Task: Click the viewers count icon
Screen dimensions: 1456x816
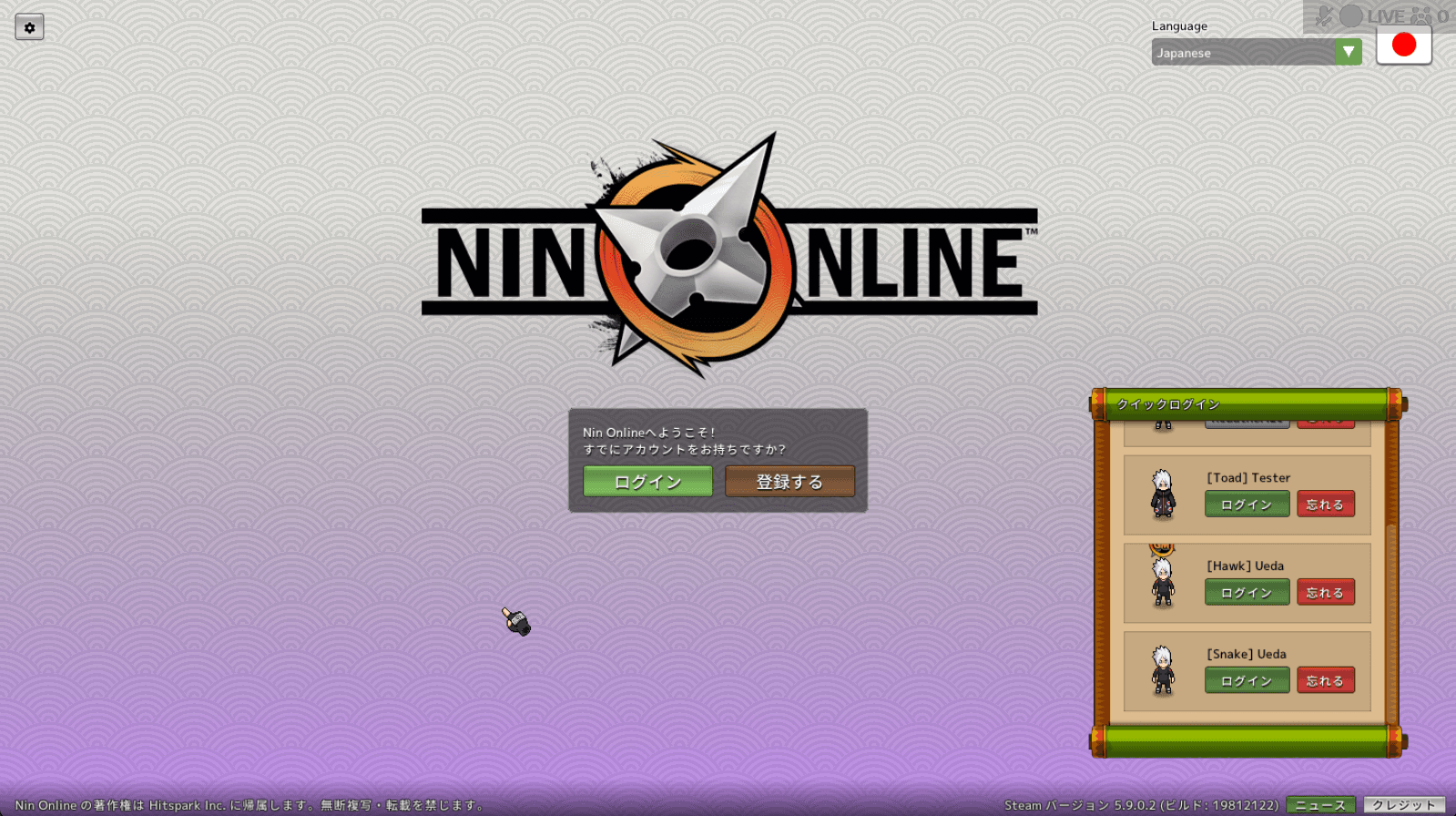Action: (x=1421, y=15)
